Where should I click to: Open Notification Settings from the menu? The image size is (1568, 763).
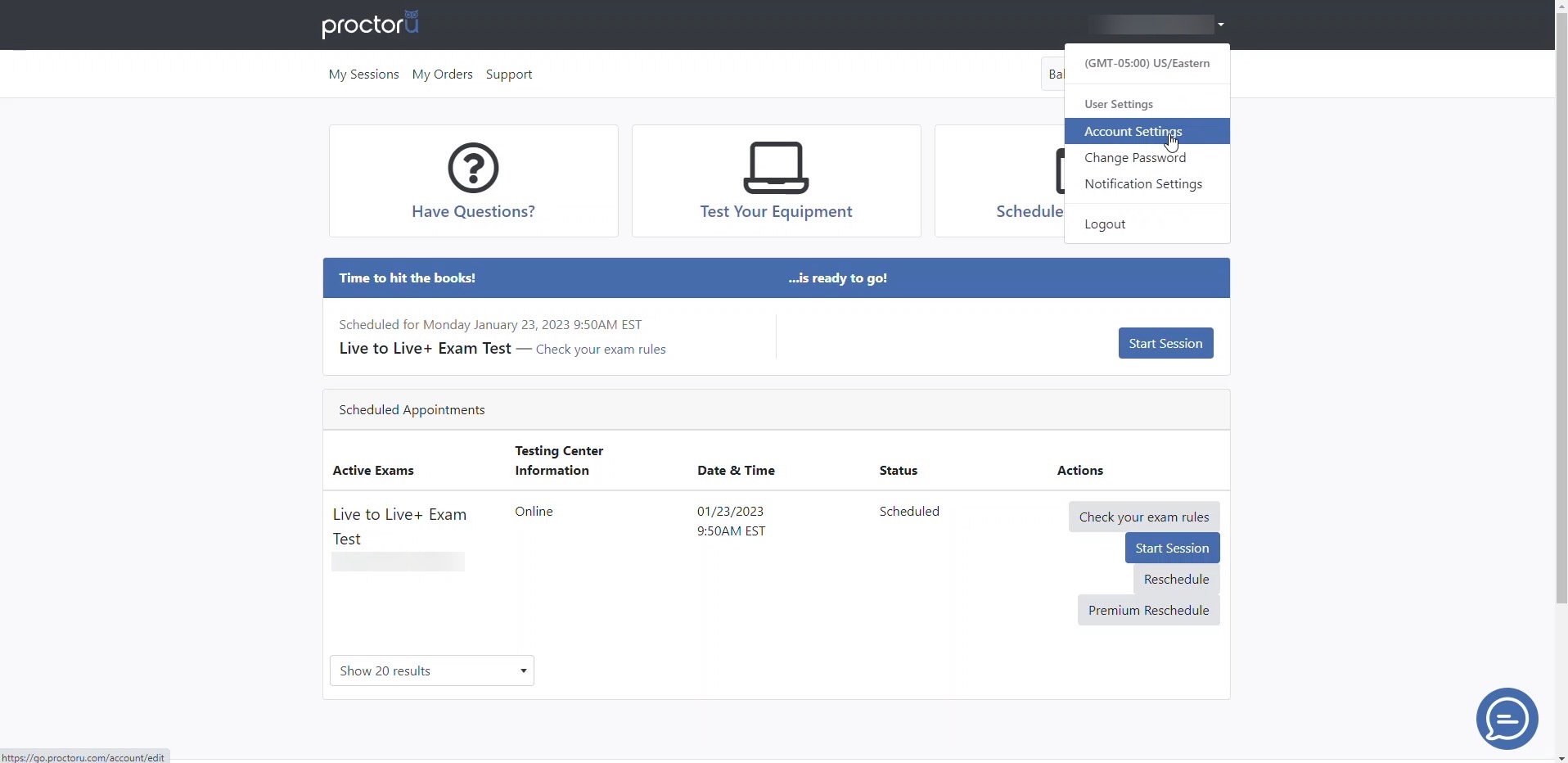click(x=1142, y=183)
